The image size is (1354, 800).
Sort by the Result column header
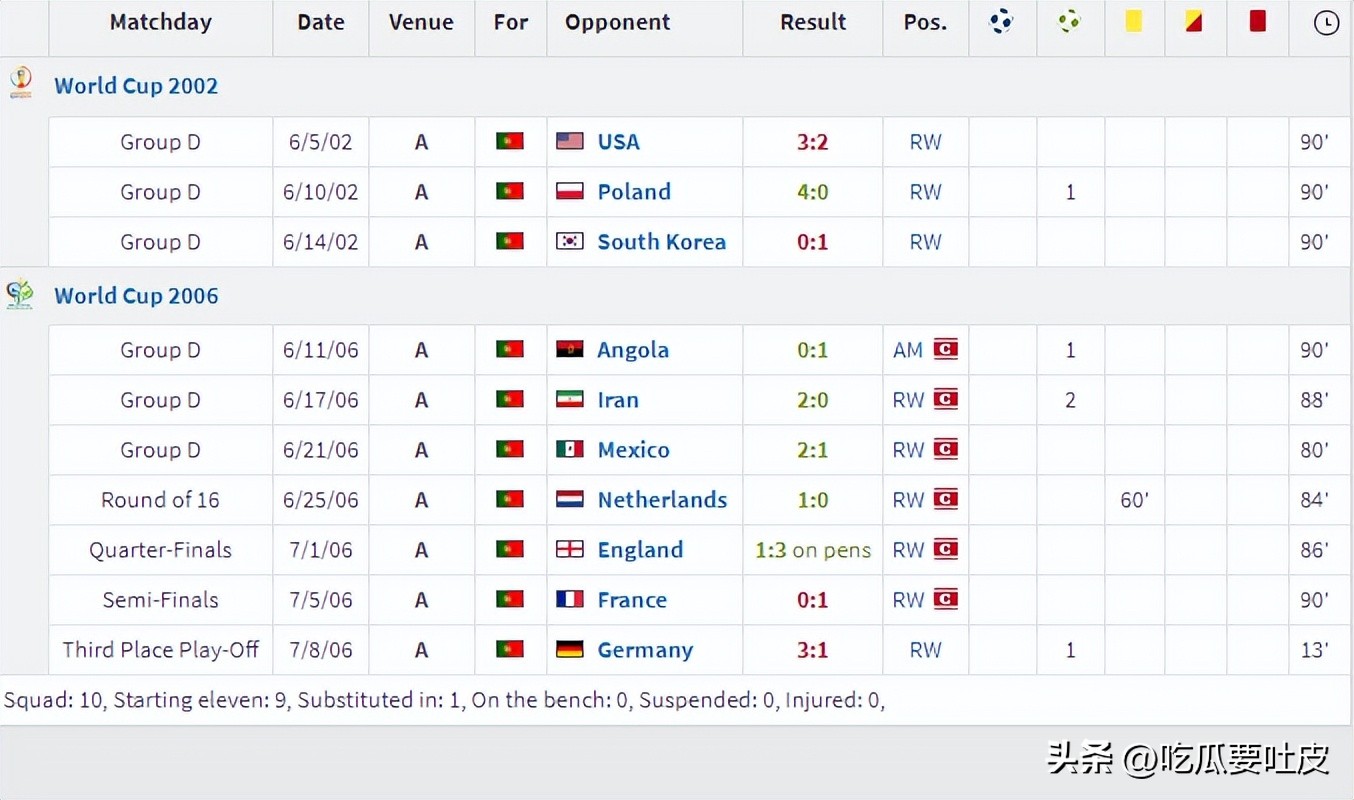click(813, 22)
